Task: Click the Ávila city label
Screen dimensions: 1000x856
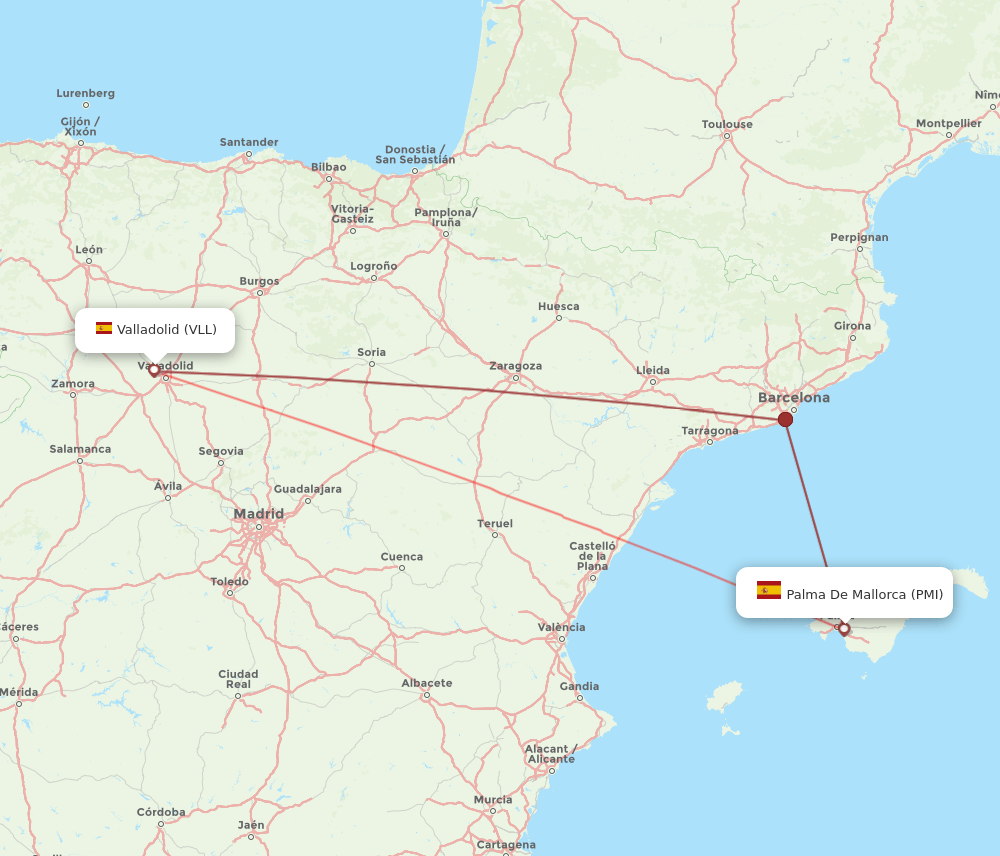Action: (168, 486)
